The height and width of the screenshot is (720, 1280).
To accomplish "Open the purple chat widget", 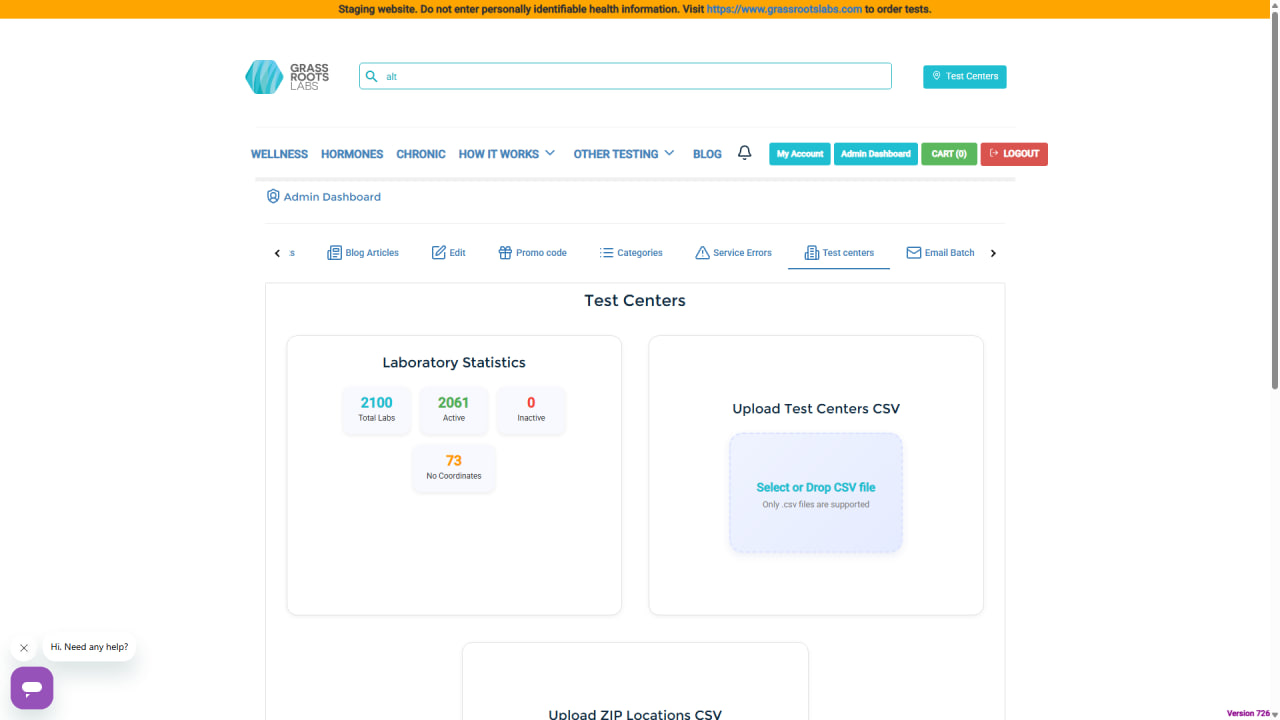I will [32, 688].
